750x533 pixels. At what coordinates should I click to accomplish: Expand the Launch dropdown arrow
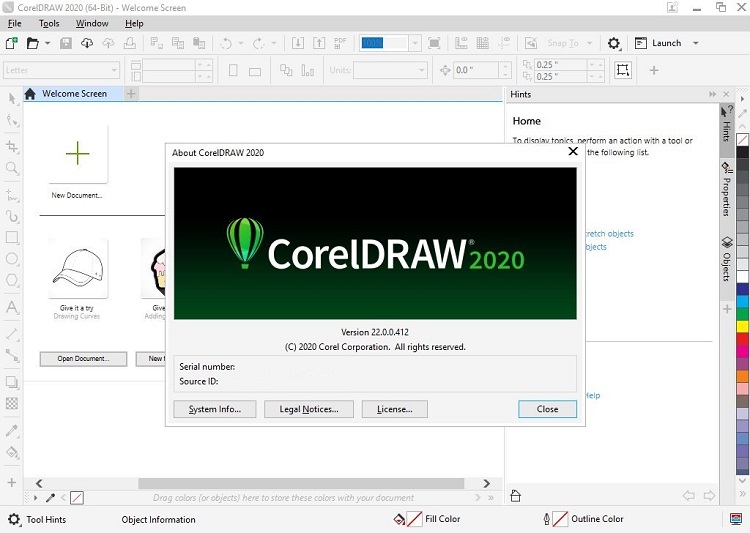pyautogui.click(x=696, y=43)
